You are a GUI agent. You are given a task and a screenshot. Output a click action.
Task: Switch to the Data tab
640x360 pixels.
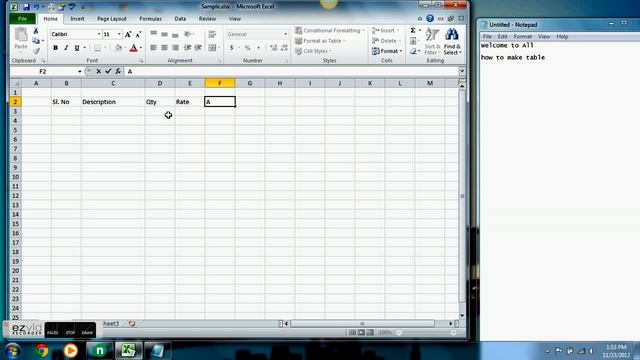coord(180,19)
